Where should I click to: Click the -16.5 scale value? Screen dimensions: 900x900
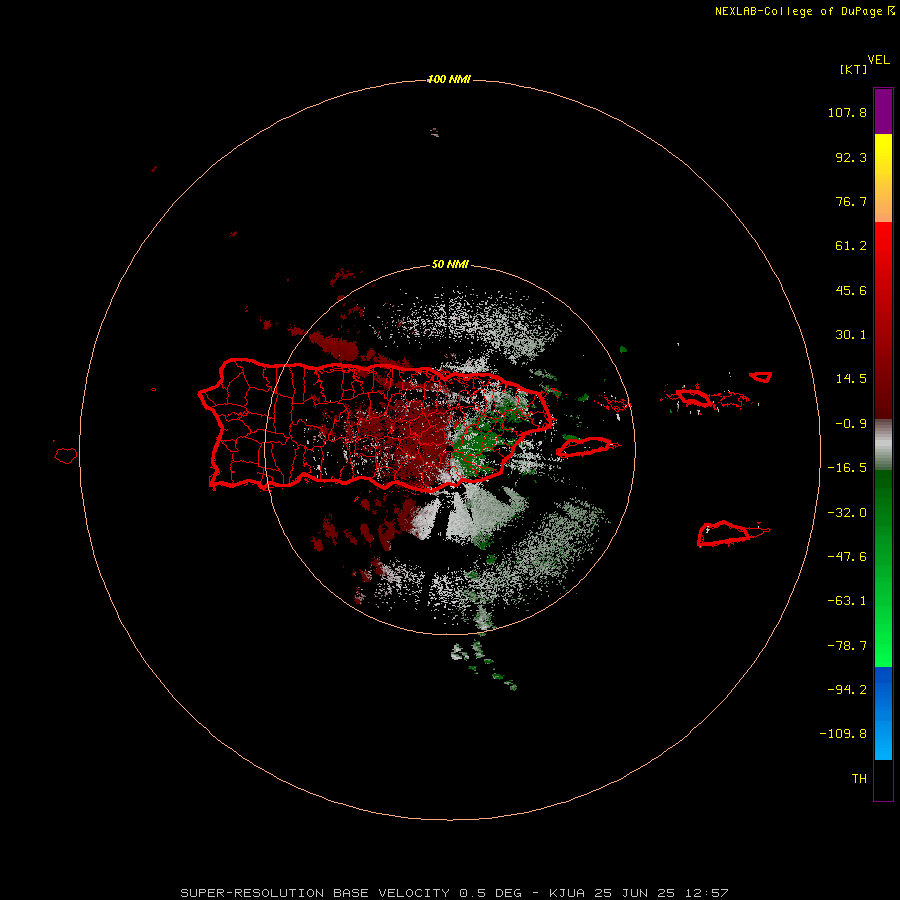[847, 468]
